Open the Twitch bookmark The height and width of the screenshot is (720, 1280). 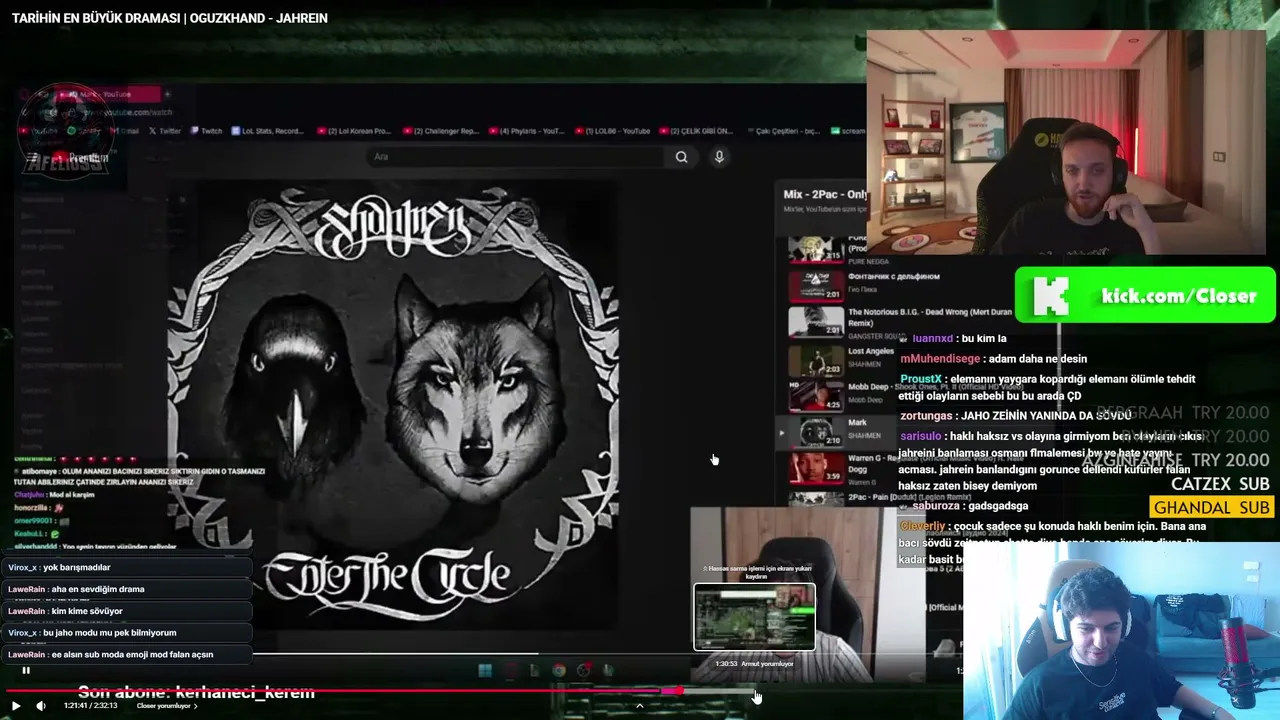click(206, 131)
